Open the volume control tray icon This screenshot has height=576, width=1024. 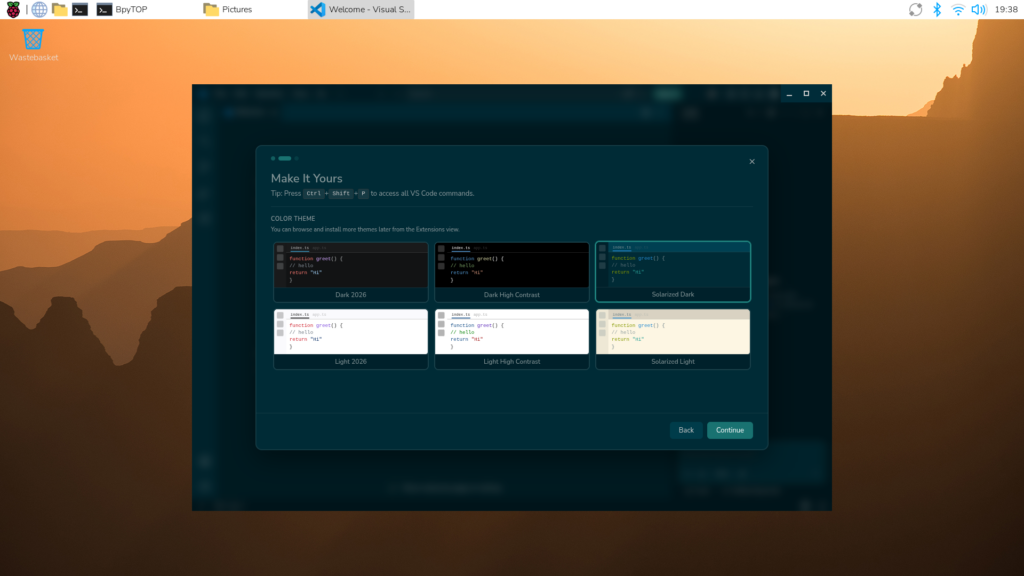click(x=978, y=9)
